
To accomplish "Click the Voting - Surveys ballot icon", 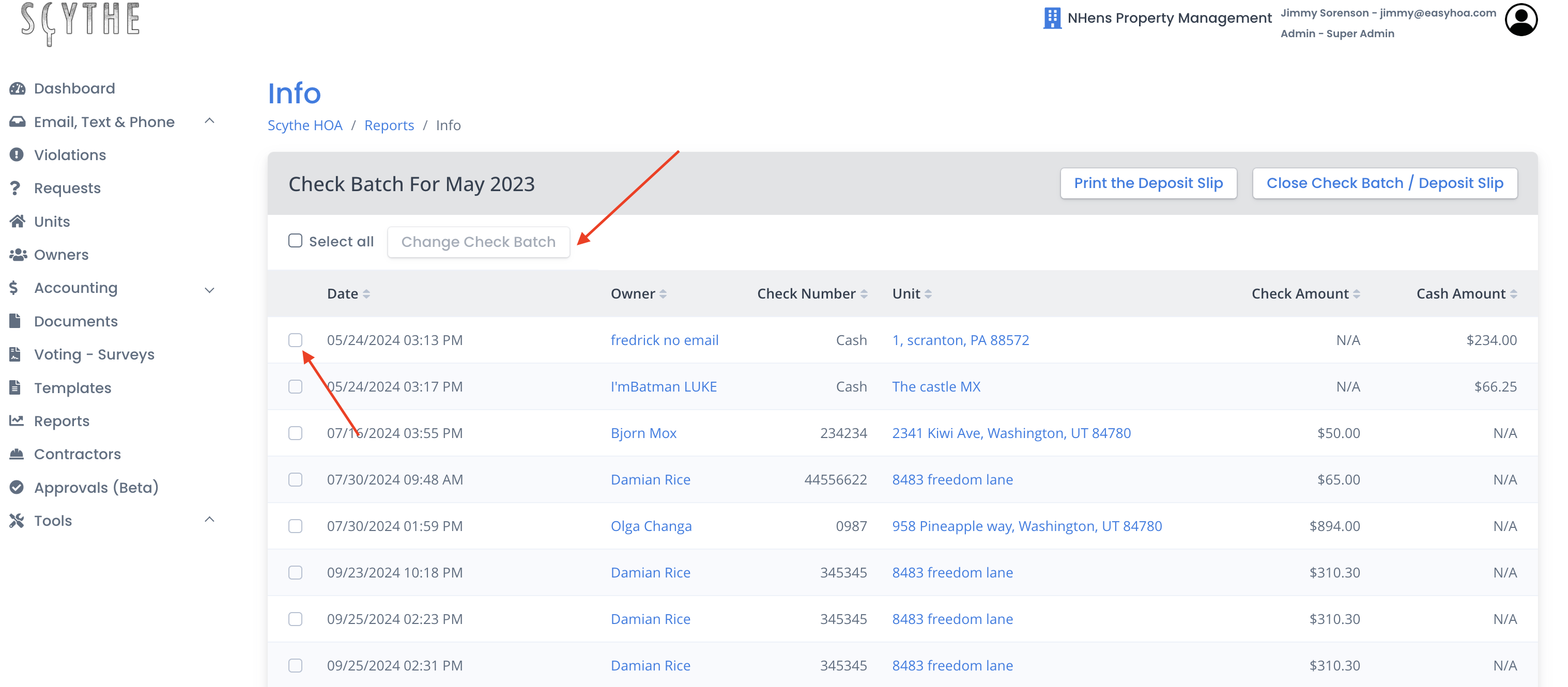I will pos(15,354).
